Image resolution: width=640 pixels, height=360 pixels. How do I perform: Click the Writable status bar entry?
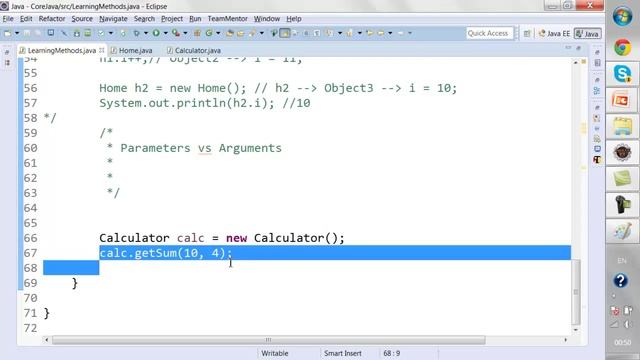(275, 353)
